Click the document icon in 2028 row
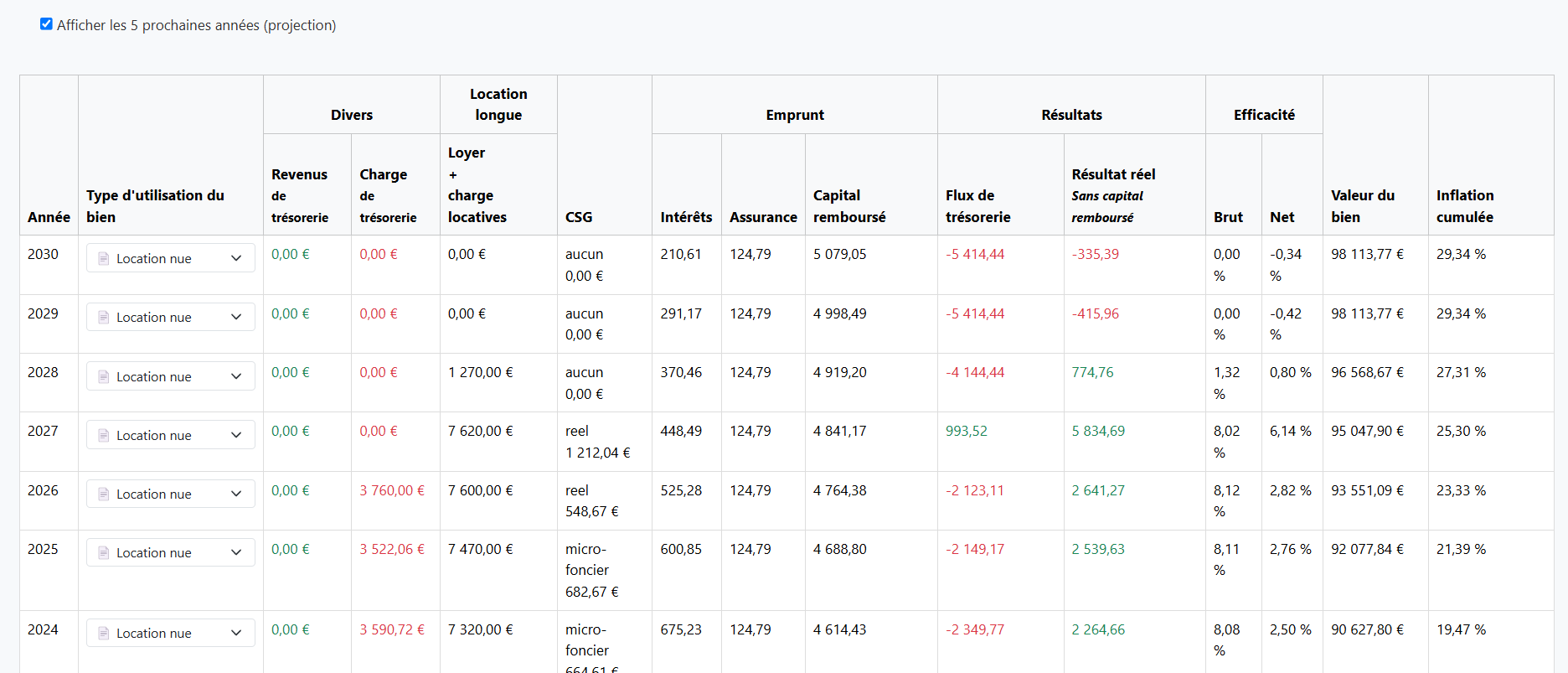 104,376
